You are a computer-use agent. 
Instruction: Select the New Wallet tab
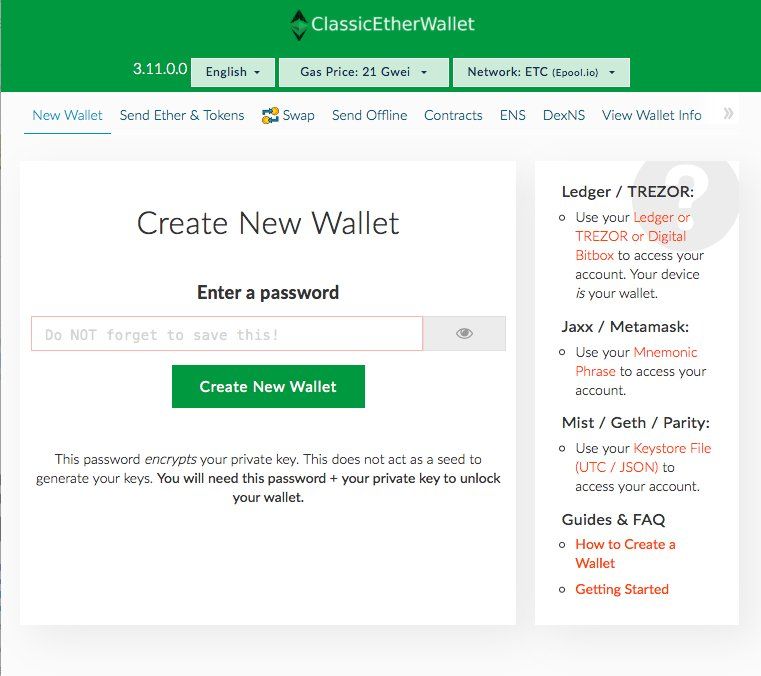(x=67, y=115)
